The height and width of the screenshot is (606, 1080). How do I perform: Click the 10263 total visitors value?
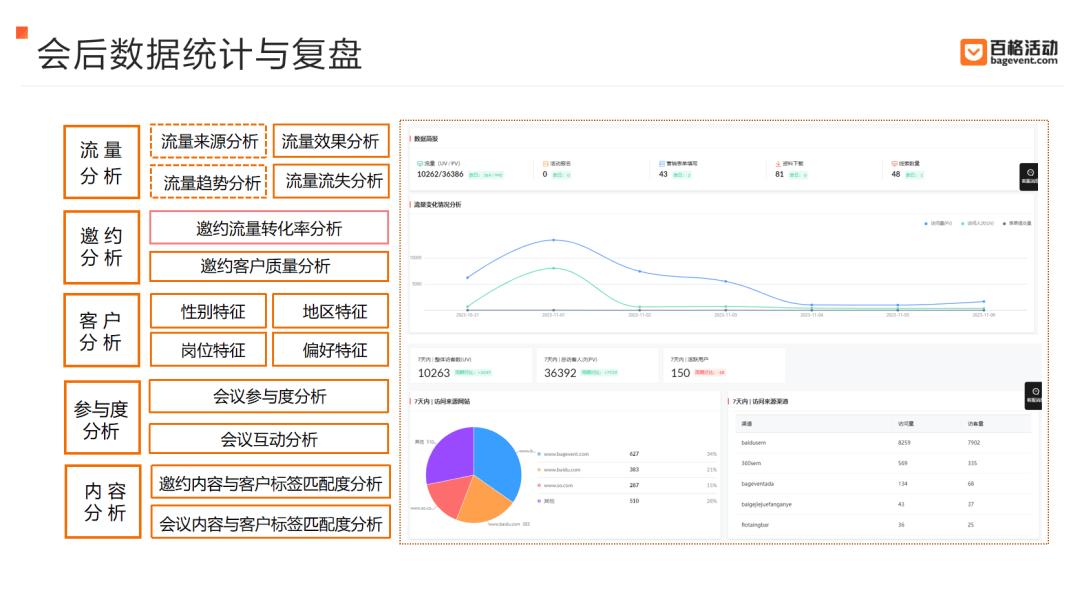tap(434, 373)
